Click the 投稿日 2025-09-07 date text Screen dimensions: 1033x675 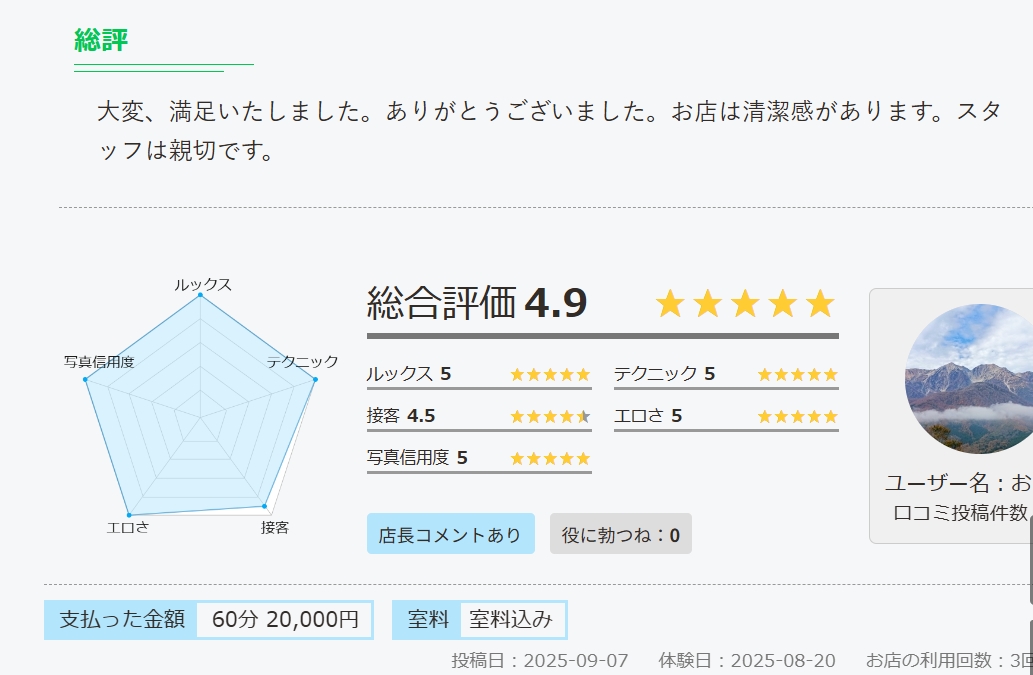click(540, 661)
